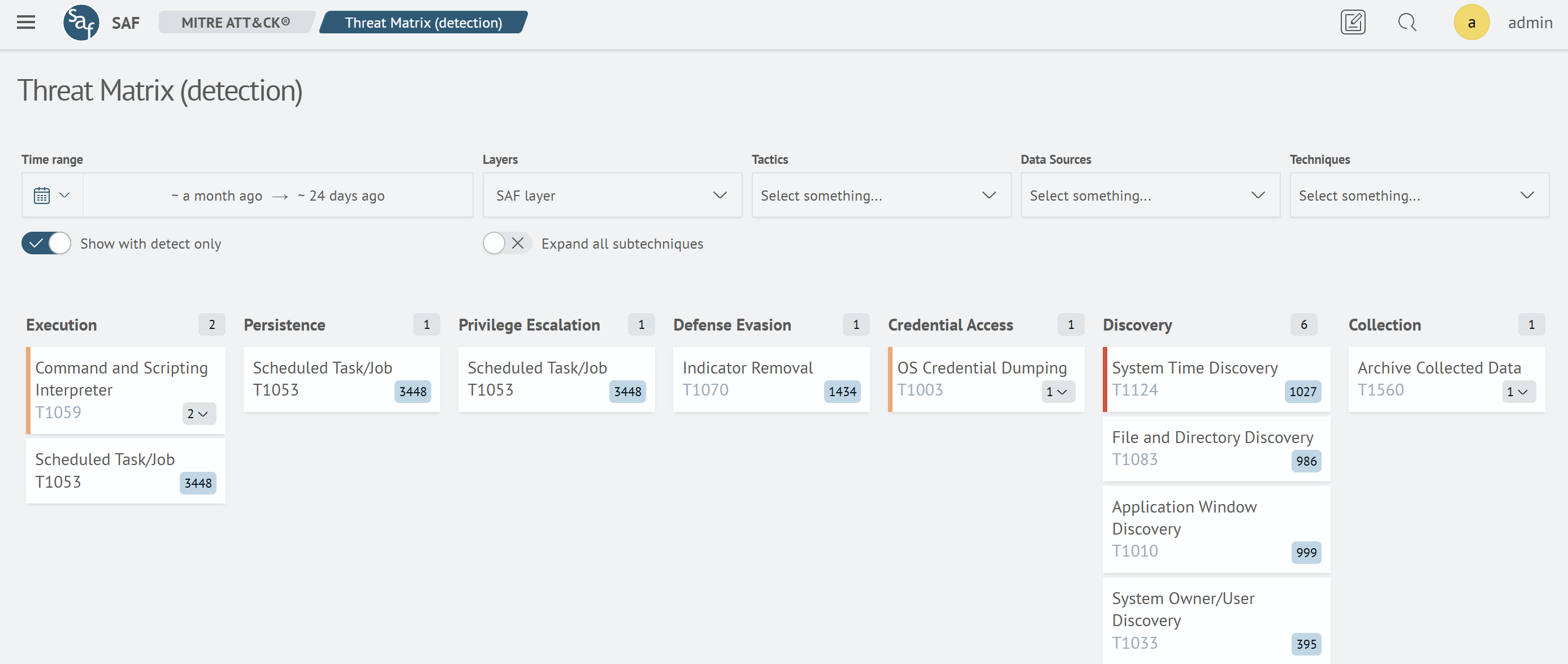Select the Threat Matrix (detection) breadcrumb tab

point(423,22)
